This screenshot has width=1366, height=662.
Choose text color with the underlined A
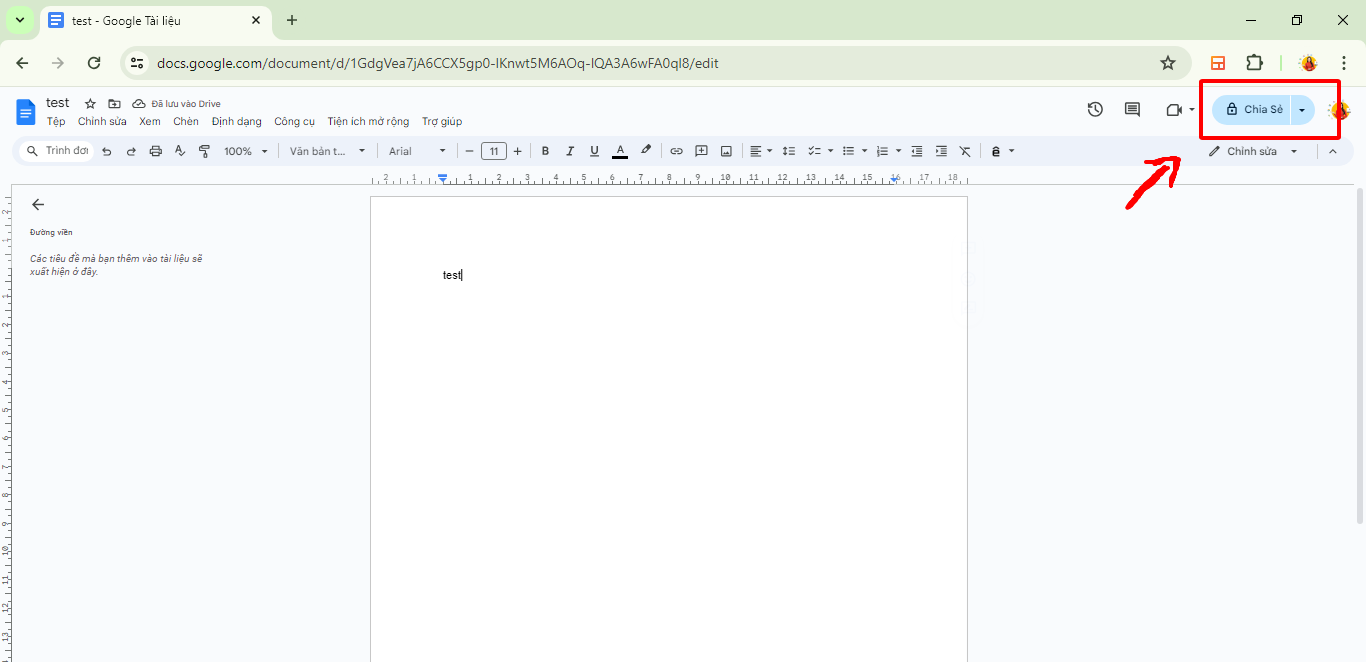(620, 151)
